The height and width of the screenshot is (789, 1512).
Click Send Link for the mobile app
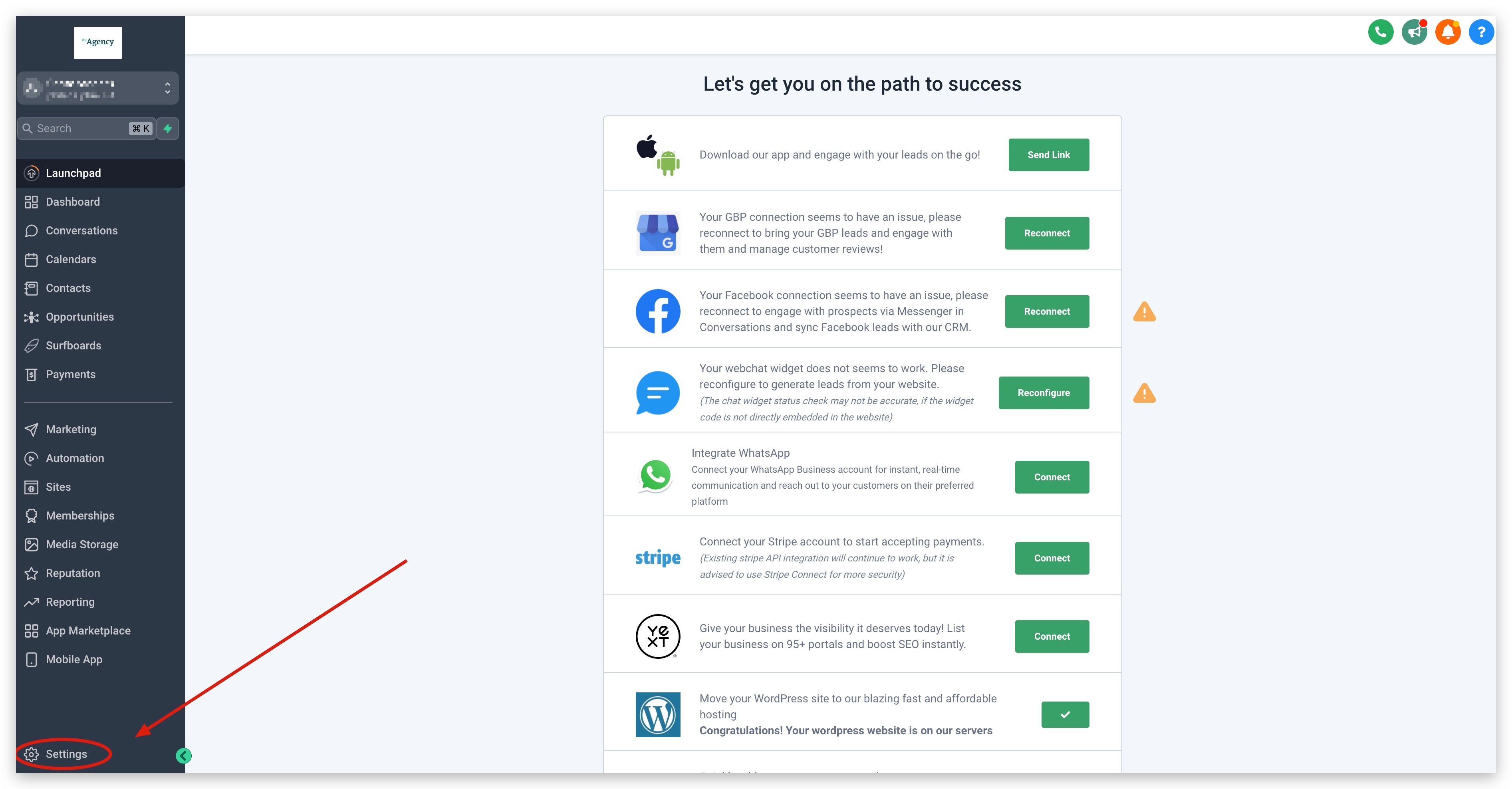point(1048,155)
